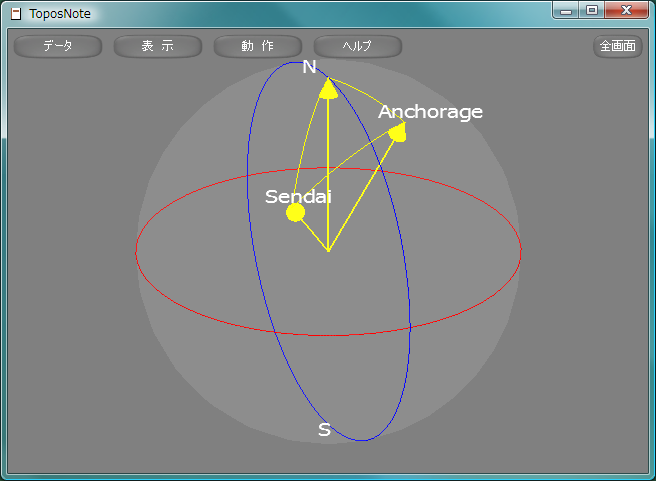The width and height of the screenshot is (656, 481).
Task: Close the ToposNote window
Action: 626,10
